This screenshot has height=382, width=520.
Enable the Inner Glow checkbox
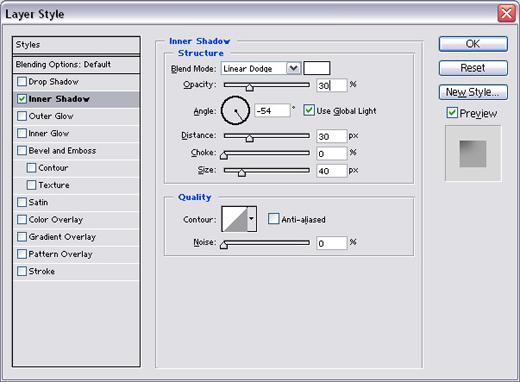pos(22,133)
